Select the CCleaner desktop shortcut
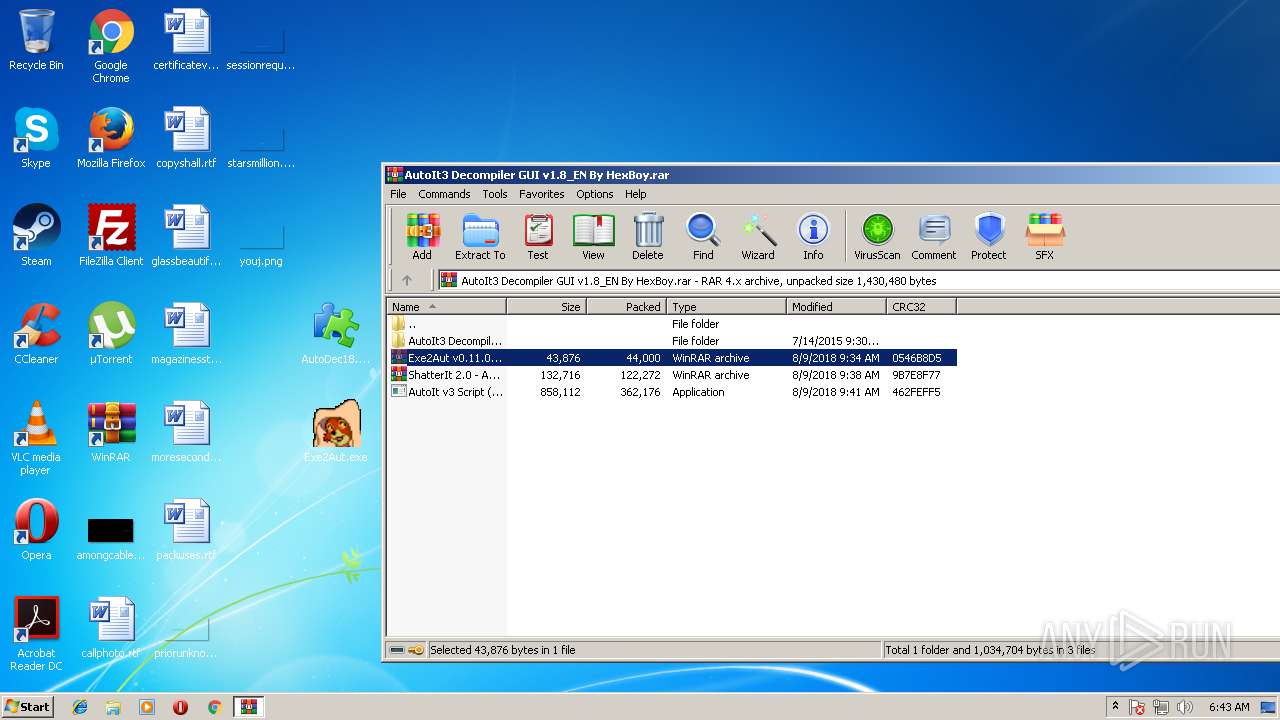 click(36, 334)
